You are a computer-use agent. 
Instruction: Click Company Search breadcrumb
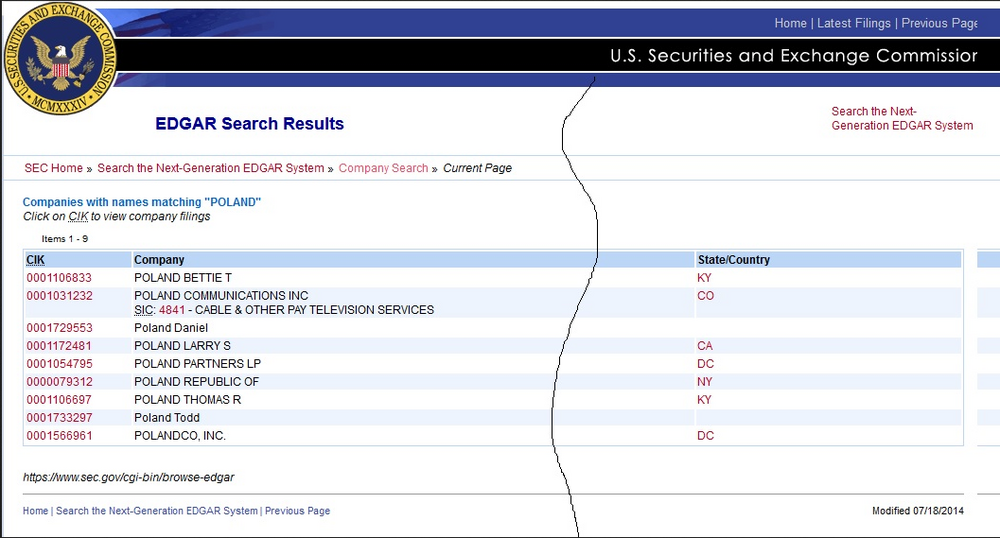(383, 168)
